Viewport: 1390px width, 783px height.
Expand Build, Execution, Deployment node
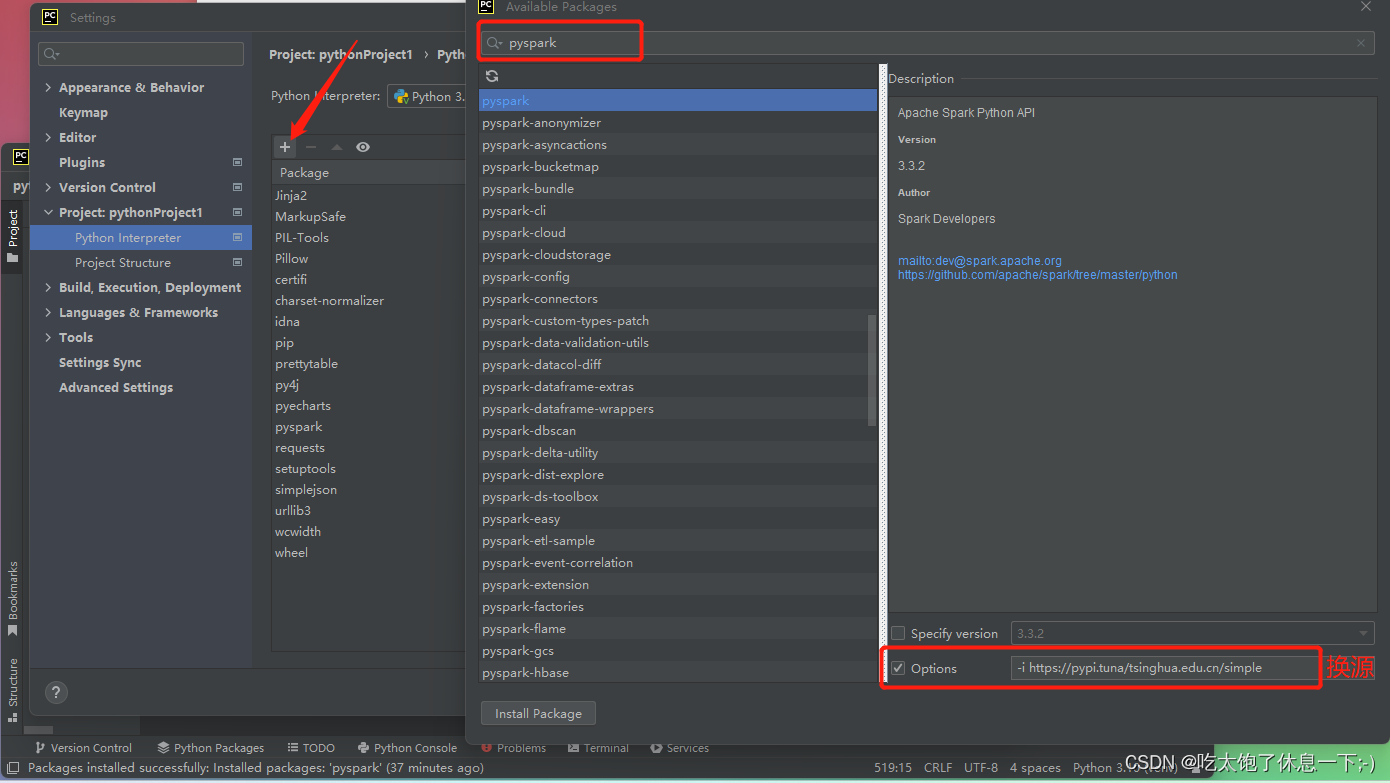[x=48, y=288]
